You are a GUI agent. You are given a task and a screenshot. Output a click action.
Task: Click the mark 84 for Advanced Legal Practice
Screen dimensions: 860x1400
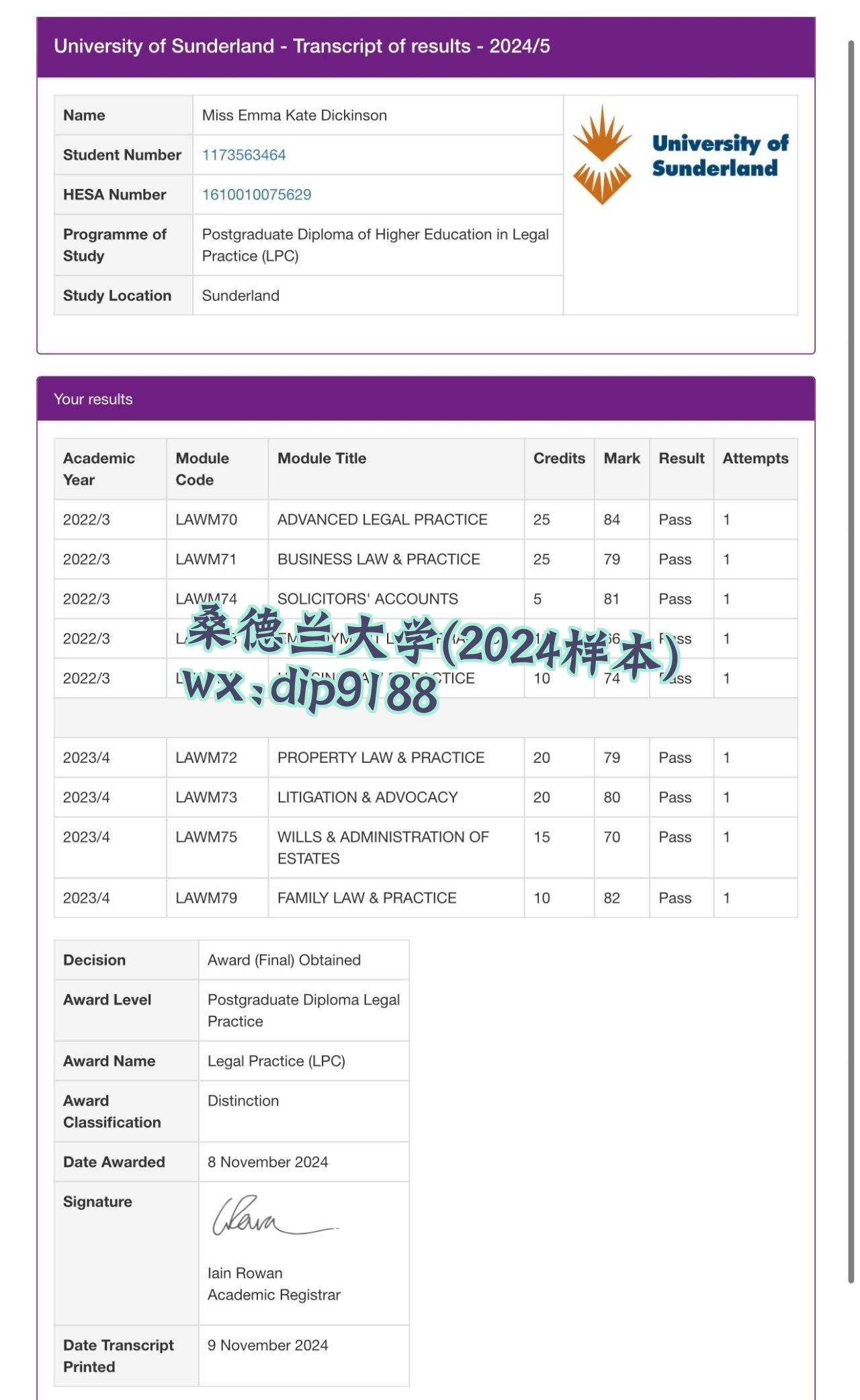click(611, 520)
